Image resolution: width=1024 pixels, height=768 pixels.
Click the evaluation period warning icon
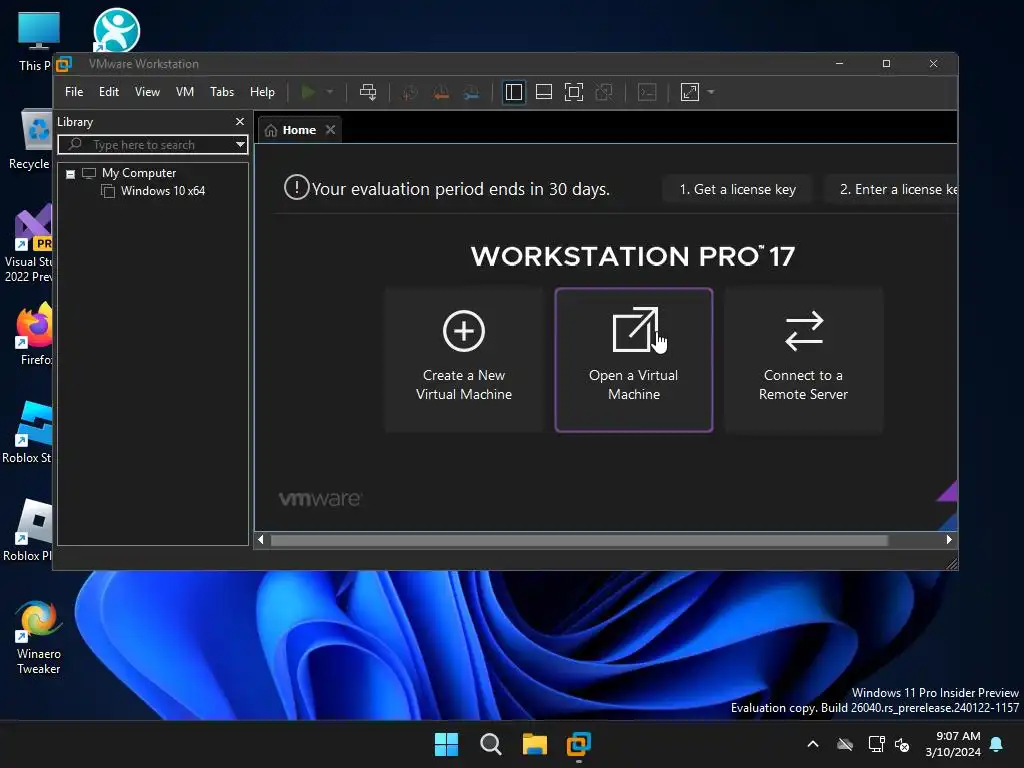296,188
